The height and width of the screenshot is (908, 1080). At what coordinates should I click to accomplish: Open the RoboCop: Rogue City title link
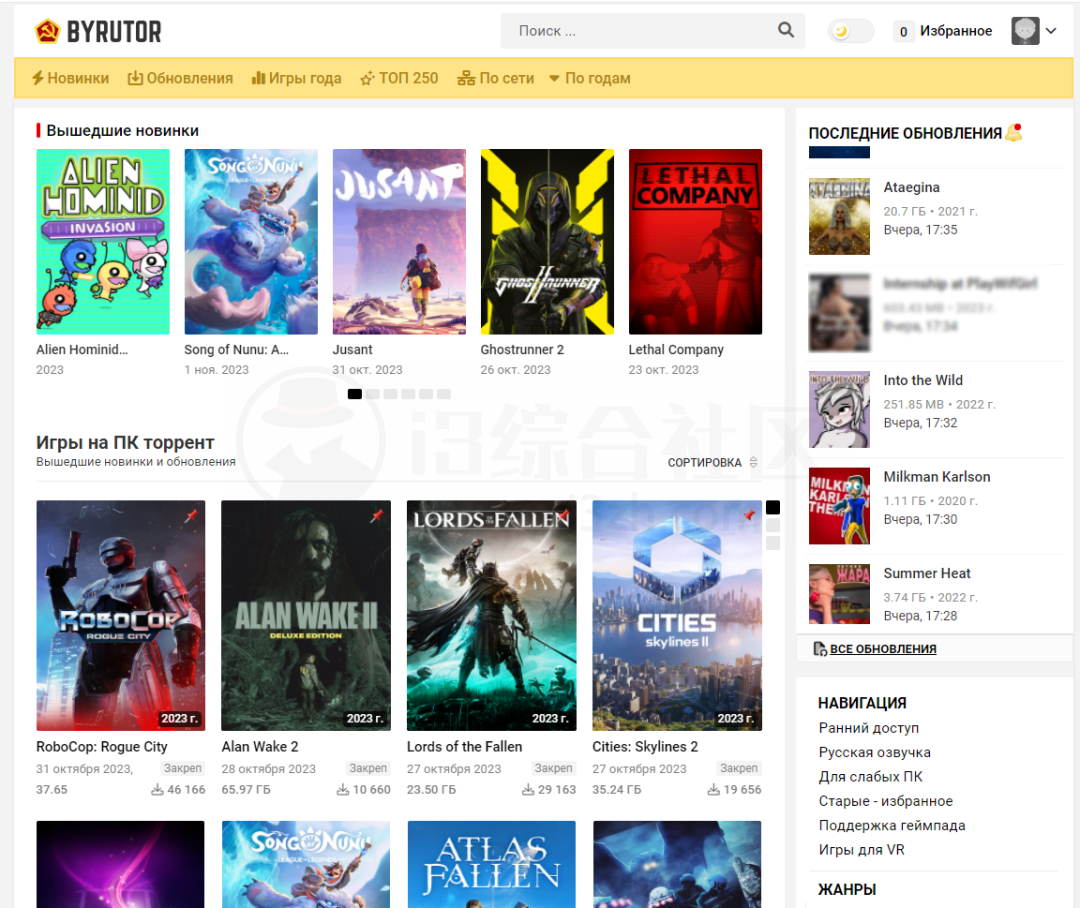102,747
